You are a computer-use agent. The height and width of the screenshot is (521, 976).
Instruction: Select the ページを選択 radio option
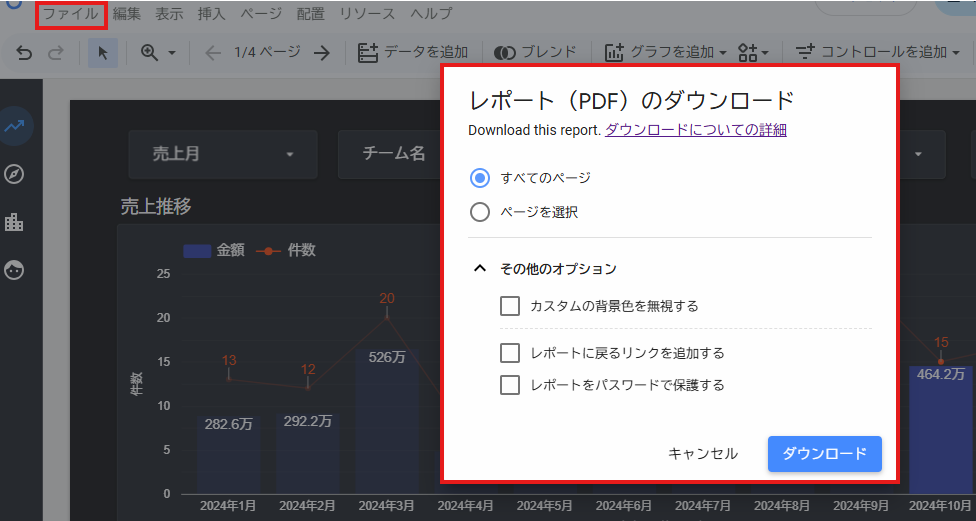coord(480,212)
